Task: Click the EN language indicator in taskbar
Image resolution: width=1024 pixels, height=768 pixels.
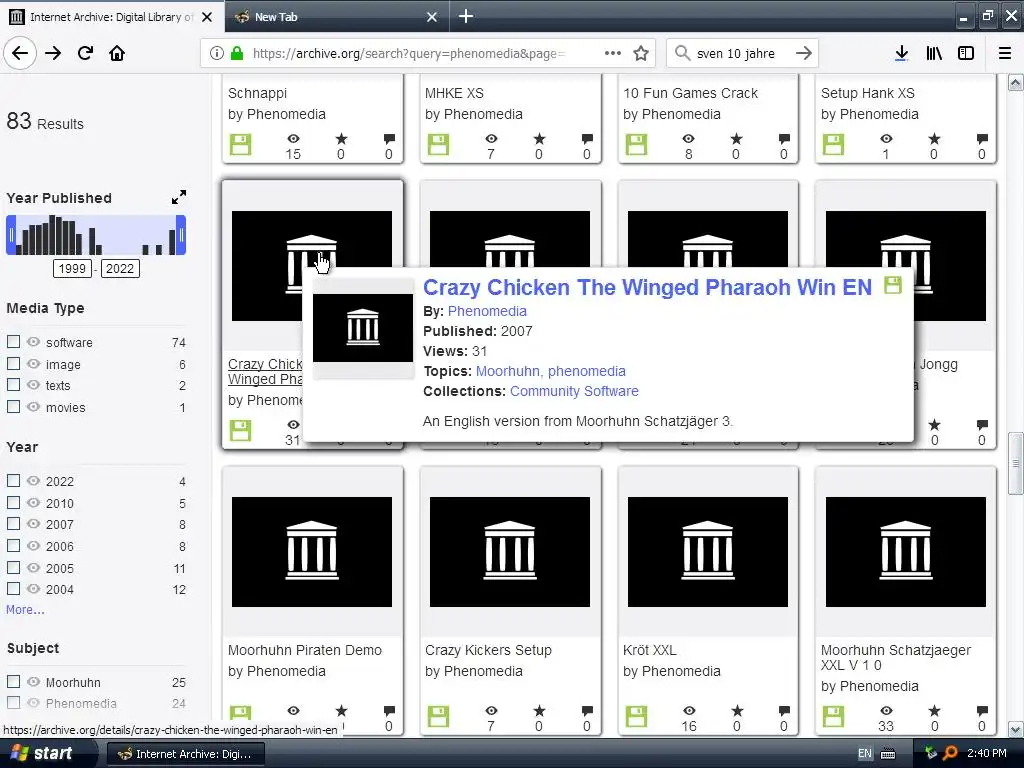Action: 865,754
